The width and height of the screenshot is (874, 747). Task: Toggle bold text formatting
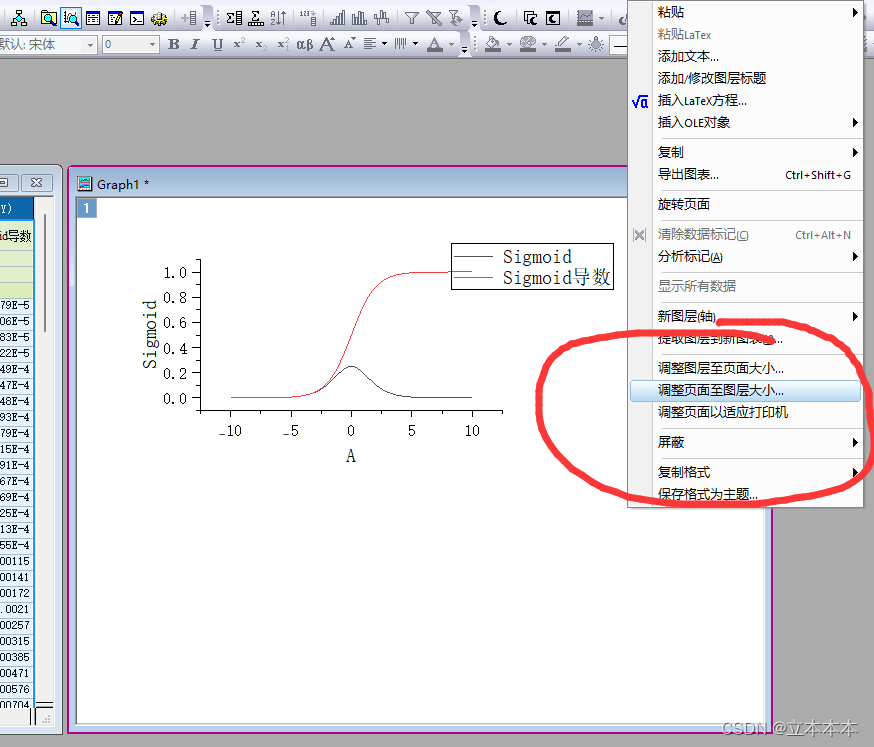(x=173, y=44)
